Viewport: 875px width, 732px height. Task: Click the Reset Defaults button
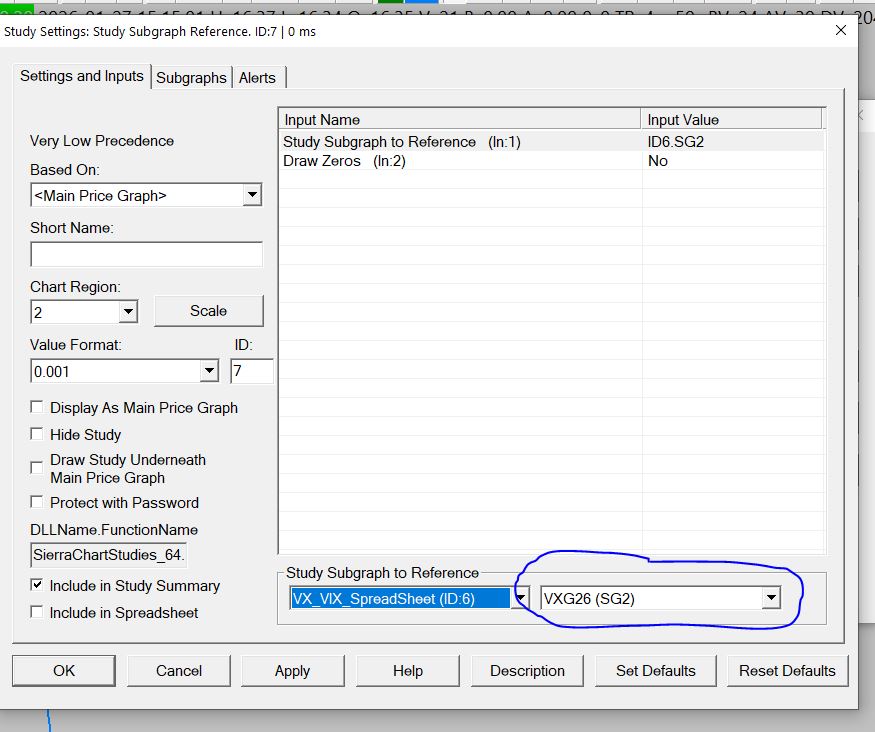(787, 671)
